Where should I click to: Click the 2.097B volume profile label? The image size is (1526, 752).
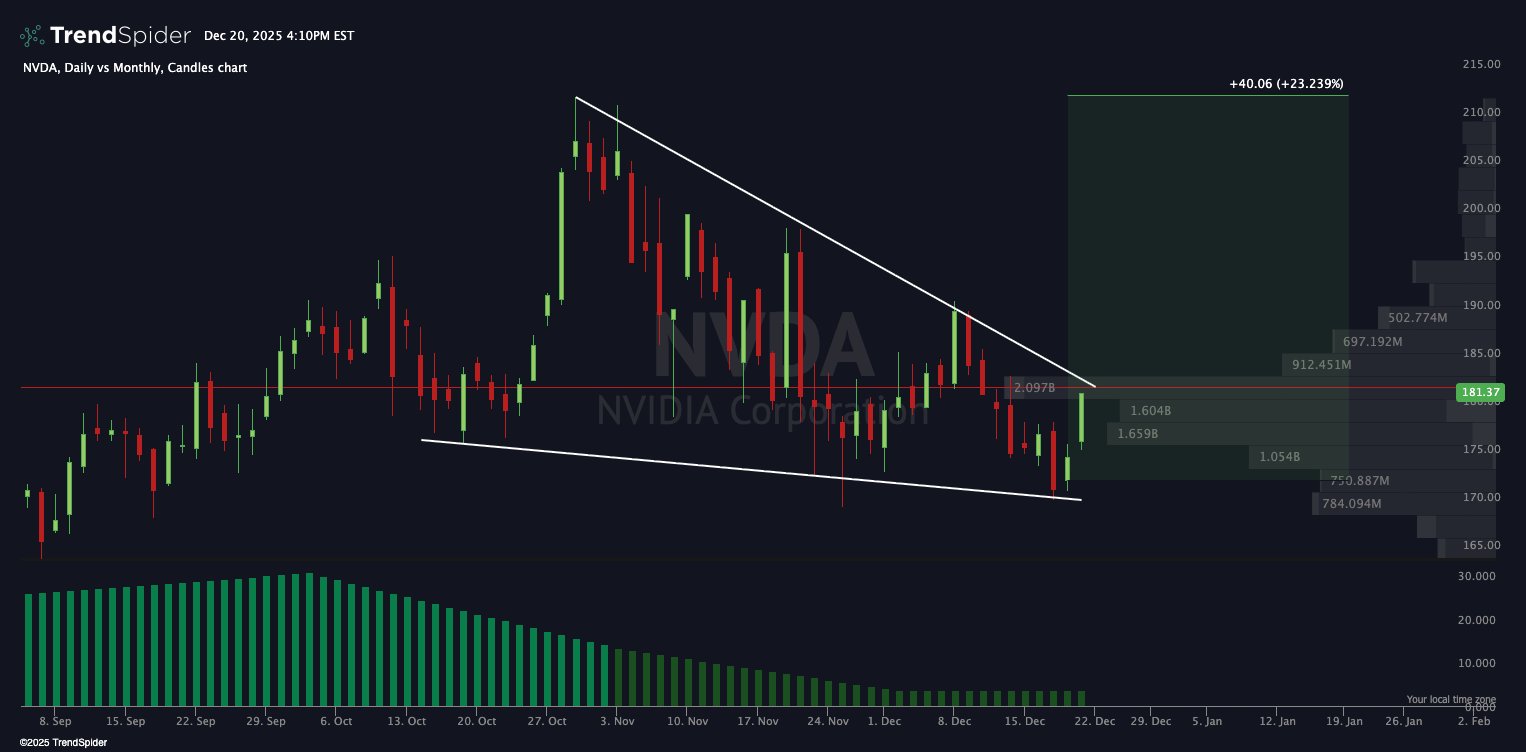point(1034,387)
